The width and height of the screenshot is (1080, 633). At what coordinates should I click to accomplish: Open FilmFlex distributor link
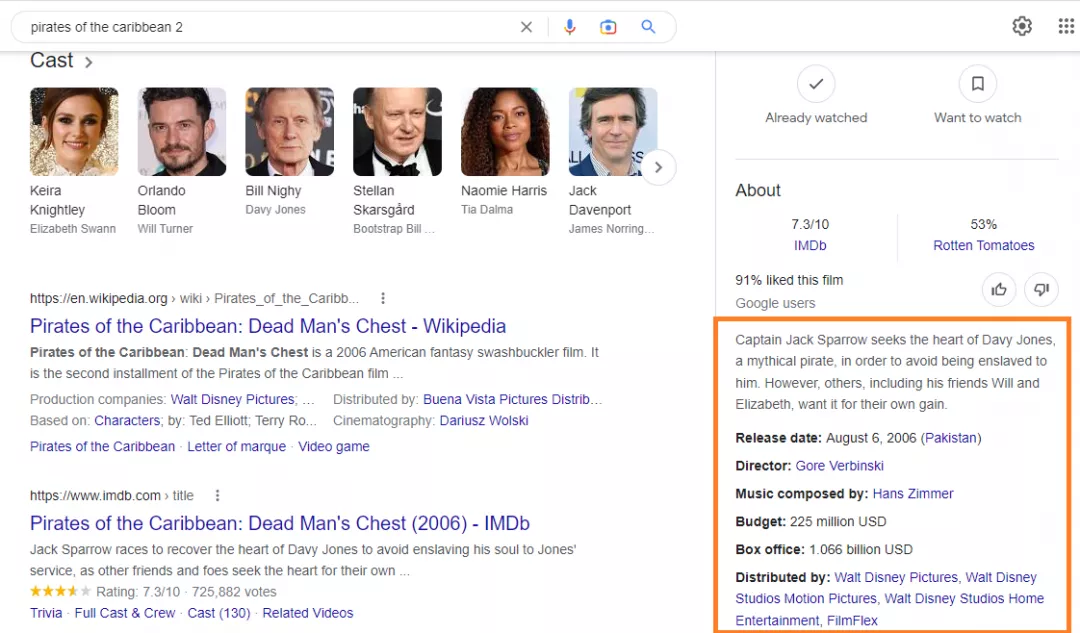click(x=852, y=621)
